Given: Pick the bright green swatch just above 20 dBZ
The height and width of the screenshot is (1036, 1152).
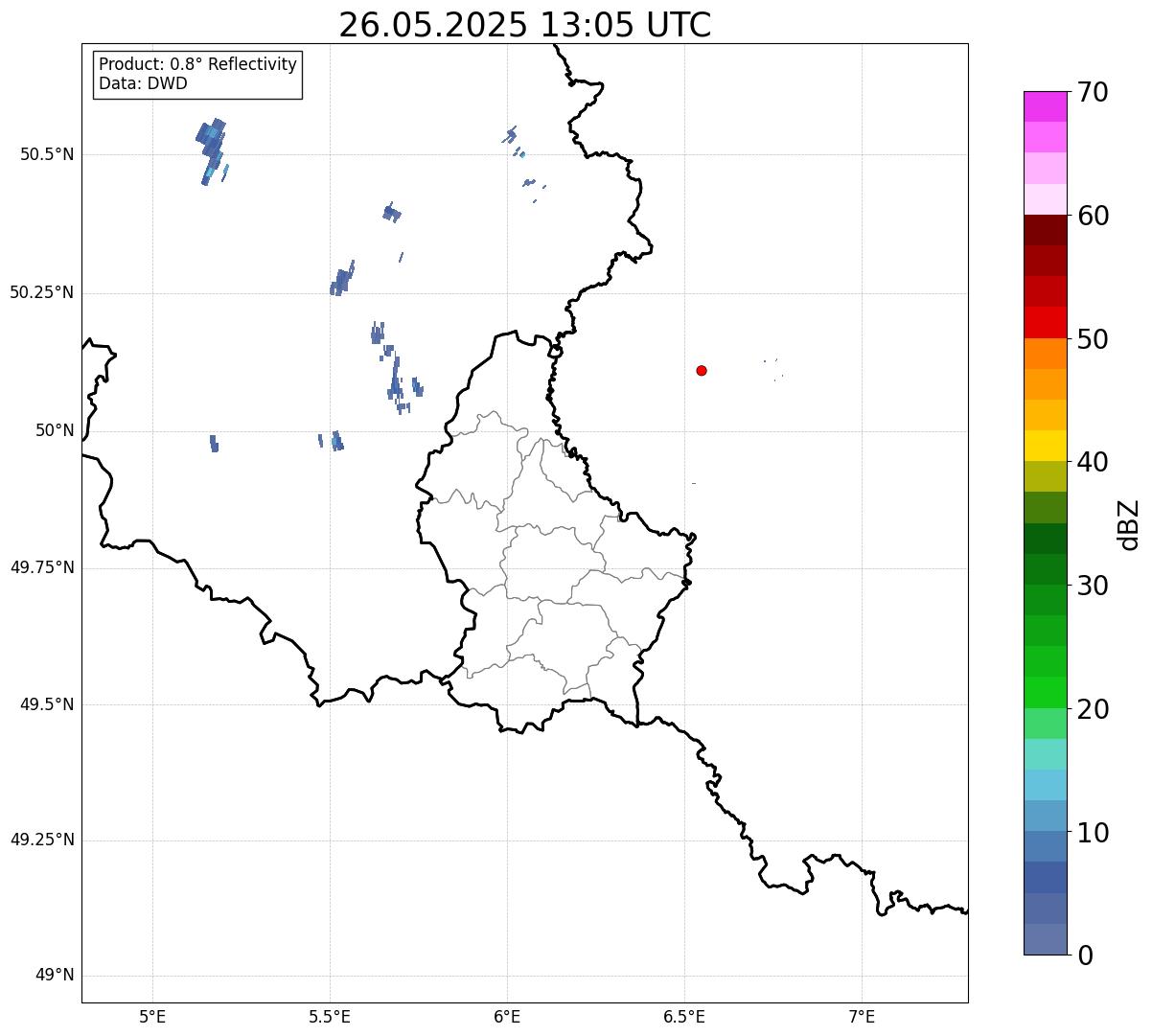Looking at the screenshot, I should [x=1046, y=692].
